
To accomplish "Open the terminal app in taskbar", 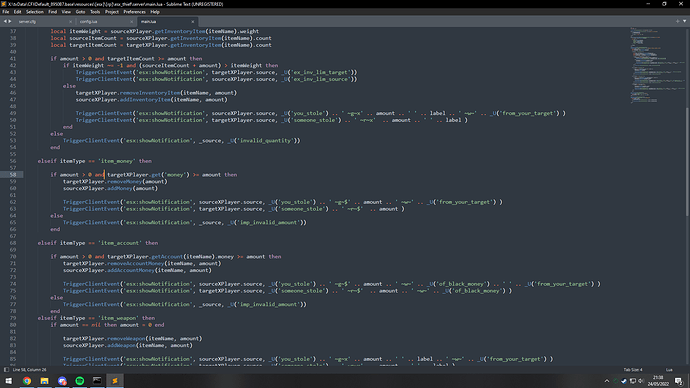I will tap(97, 381).
